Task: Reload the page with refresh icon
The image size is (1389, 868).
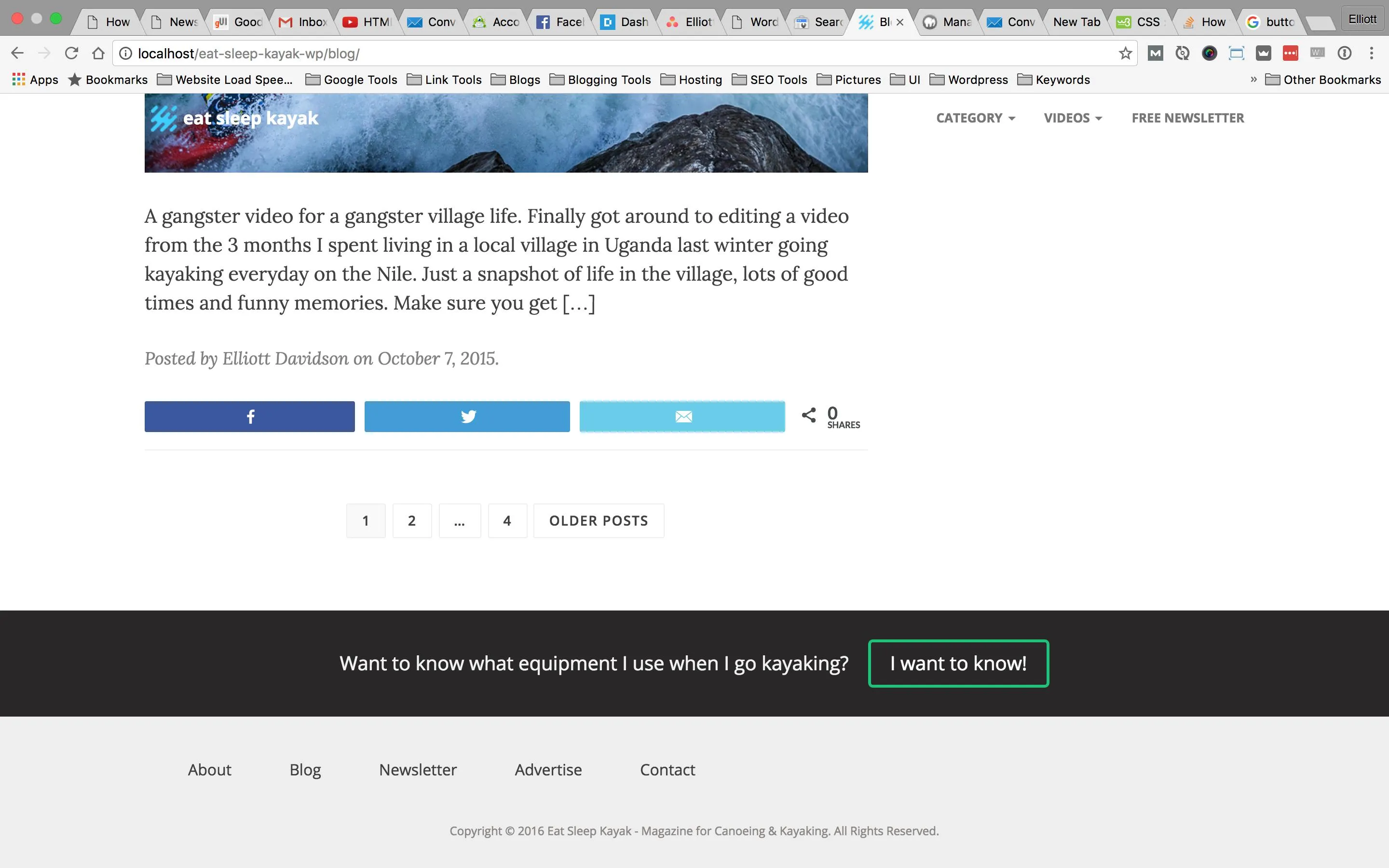Action: (71, 54)
